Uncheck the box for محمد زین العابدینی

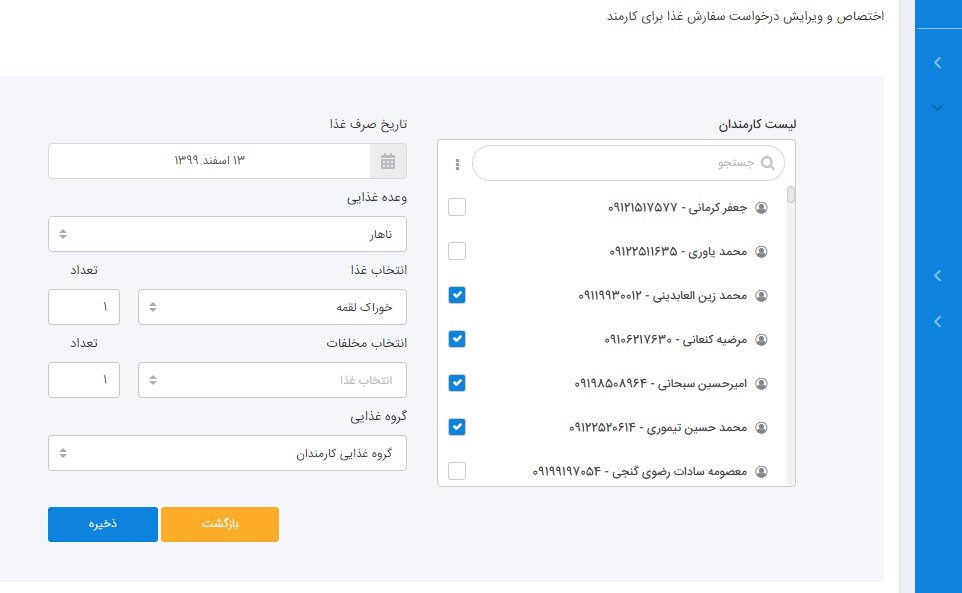click(x=457, y=295)
